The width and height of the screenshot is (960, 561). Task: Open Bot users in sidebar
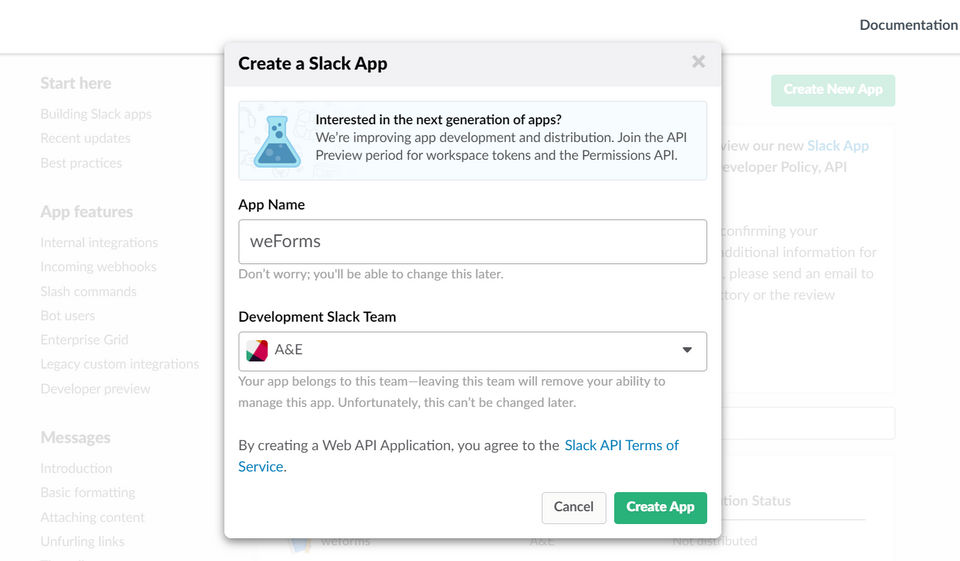tap(67, 315)
